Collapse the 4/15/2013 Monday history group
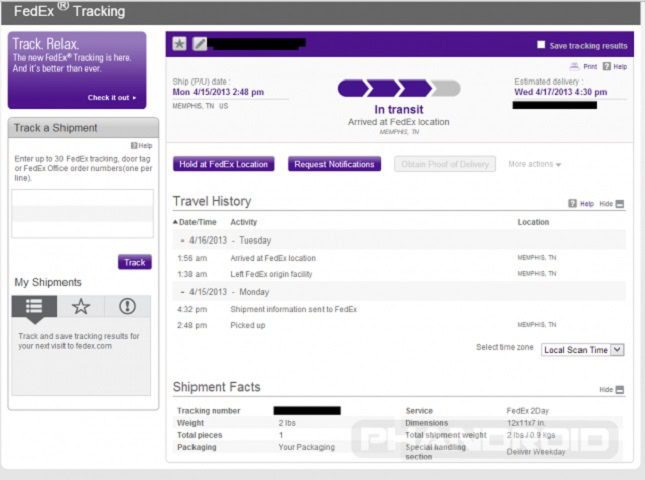 [x=182, y=292]
